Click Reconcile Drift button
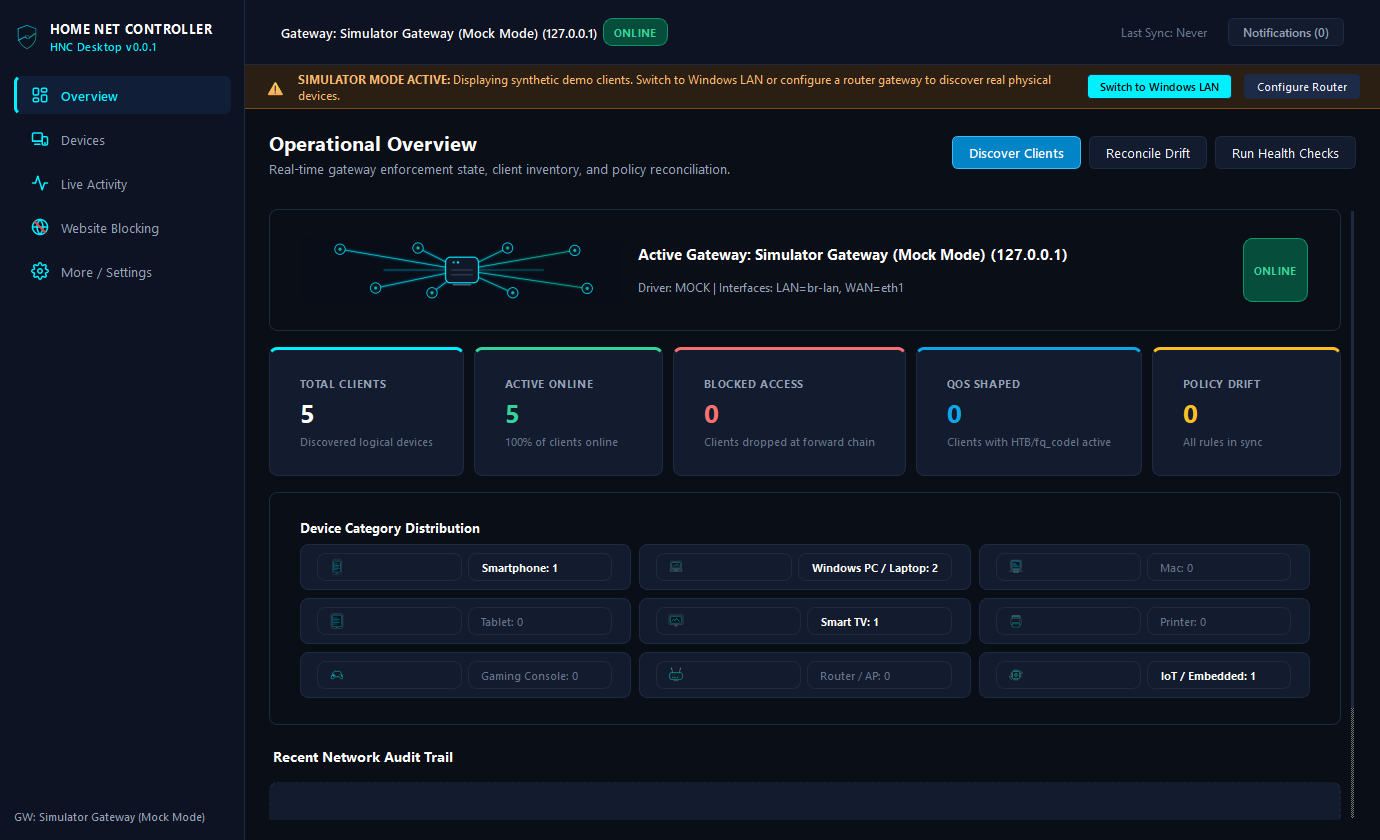Screen dimensions: 1380x840 tap(1148, 153)
